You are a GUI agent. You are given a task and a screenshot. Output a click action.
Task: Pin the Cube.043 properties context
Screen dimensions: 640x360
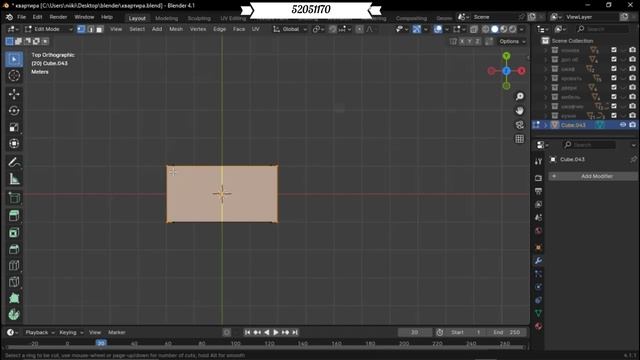point(633,159)
